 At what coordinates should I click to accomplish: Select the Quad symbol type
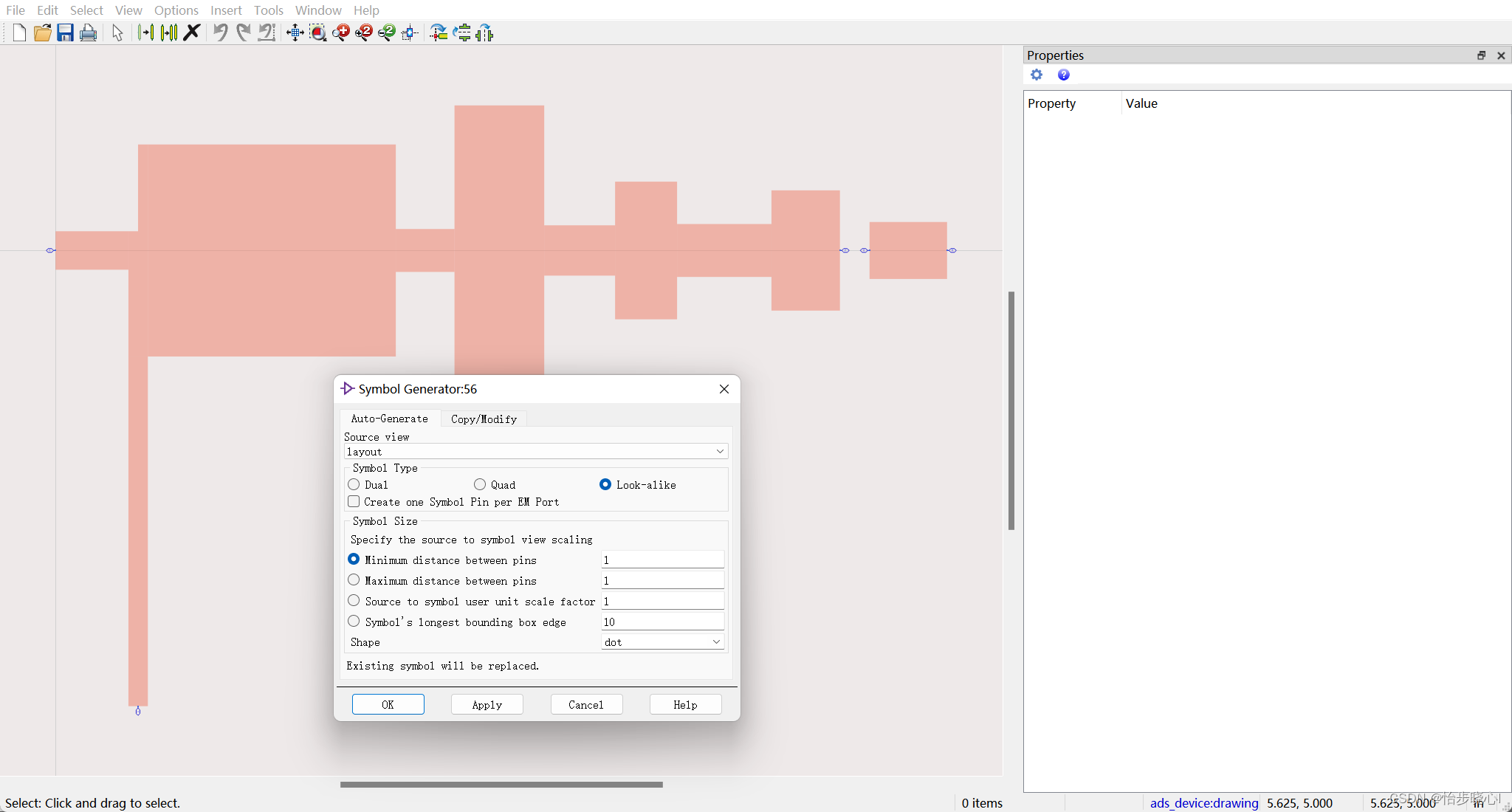(480, 485)
